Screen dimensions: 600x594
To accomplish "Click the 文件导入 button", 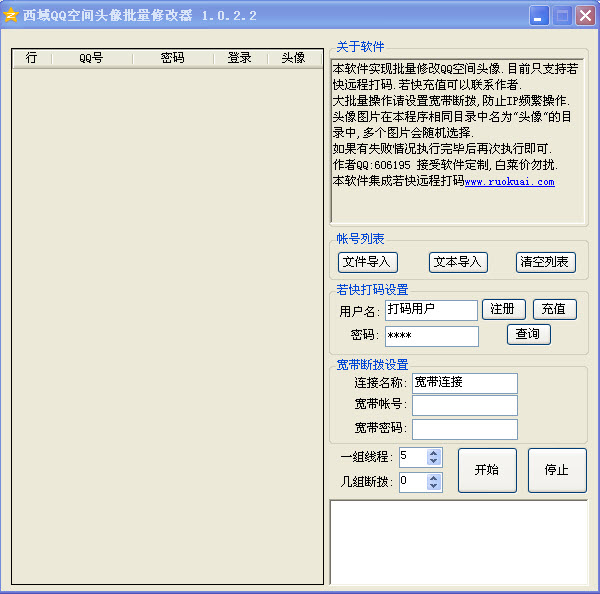I will pyautogui.click(x=368, y=263).
